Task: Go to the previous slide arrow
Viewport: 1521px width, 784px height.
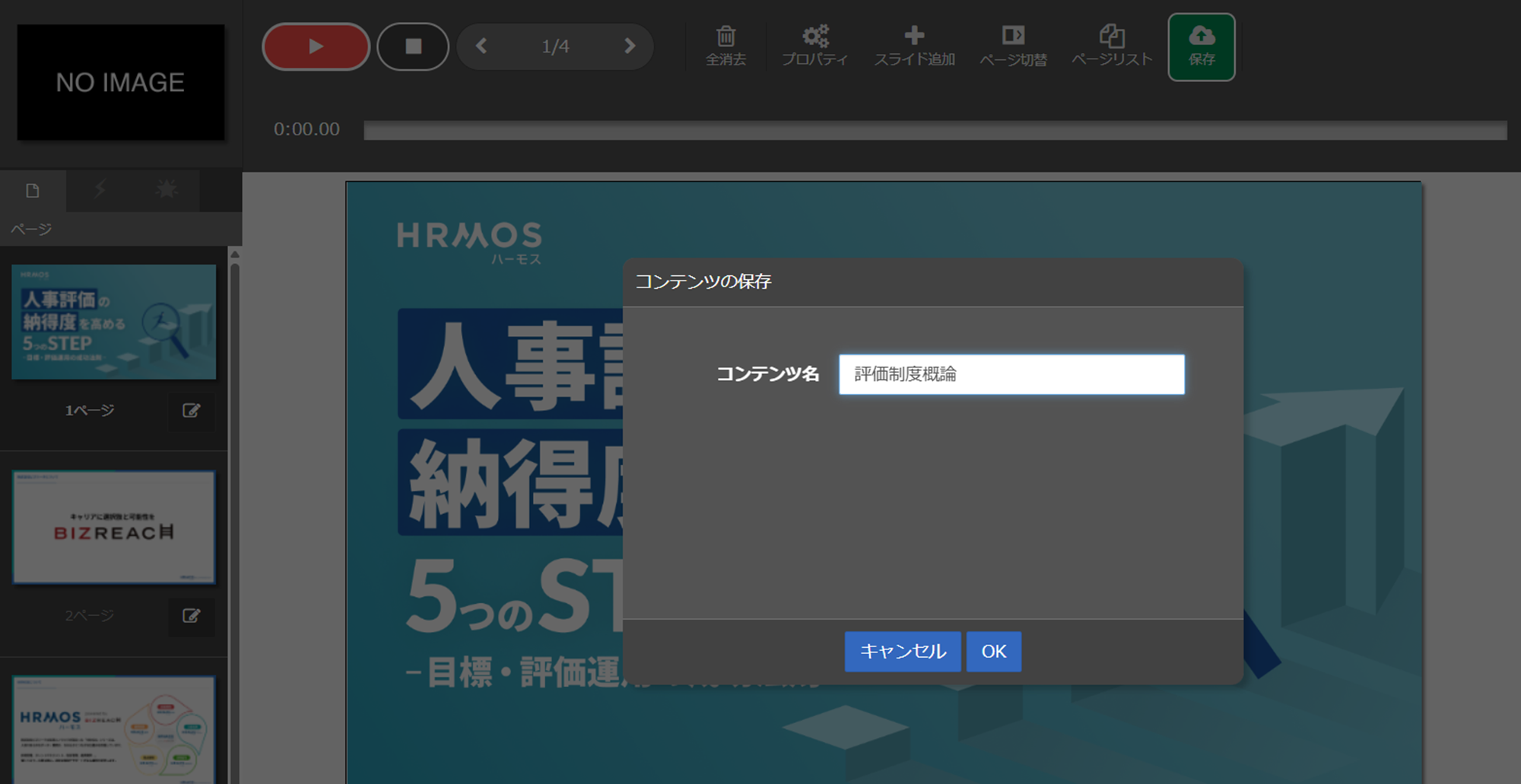Action: click(x=481, y=46)
